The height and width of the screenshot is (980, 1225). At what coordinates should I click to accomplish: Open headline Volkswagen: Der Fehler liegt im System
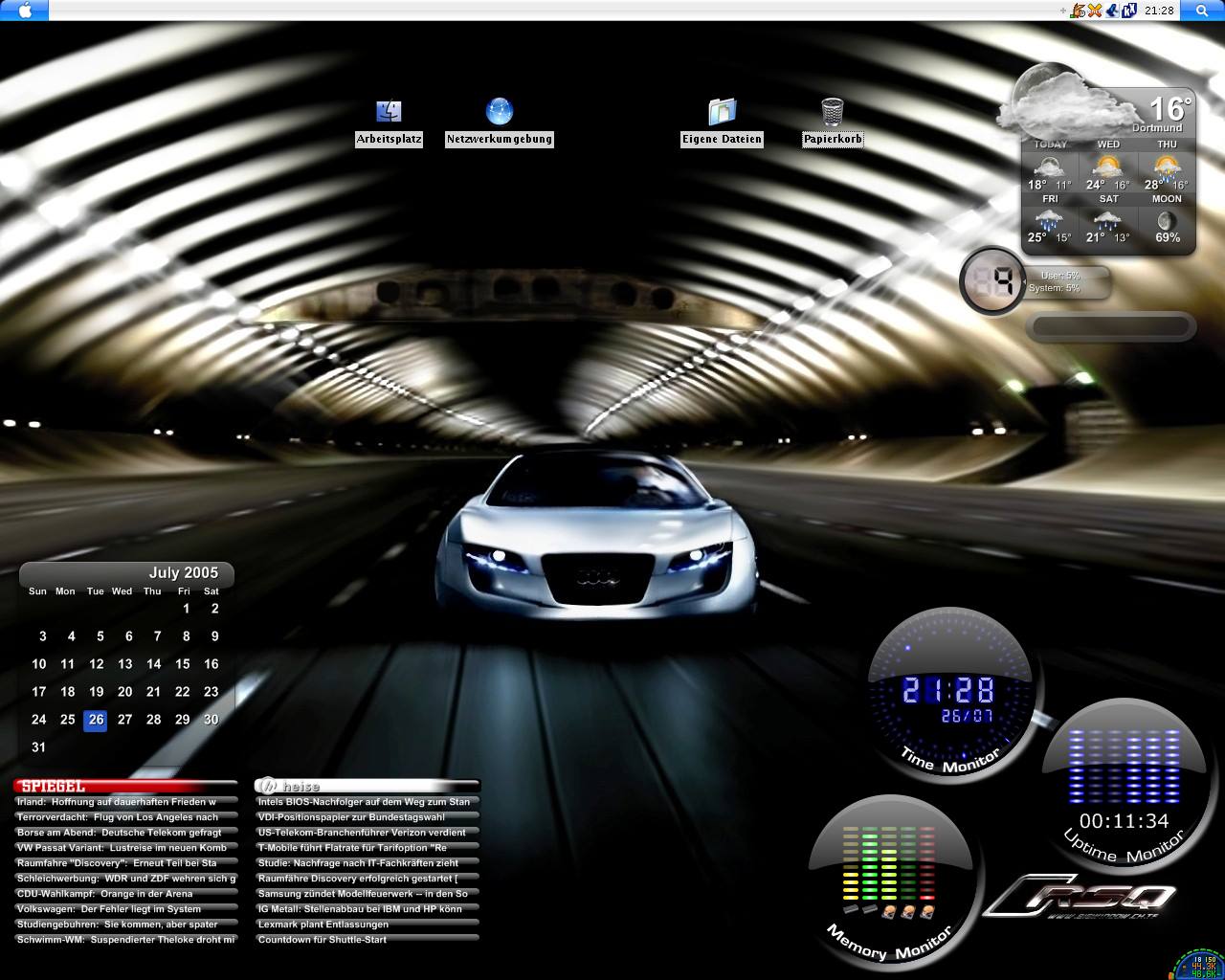coord(125,909)
